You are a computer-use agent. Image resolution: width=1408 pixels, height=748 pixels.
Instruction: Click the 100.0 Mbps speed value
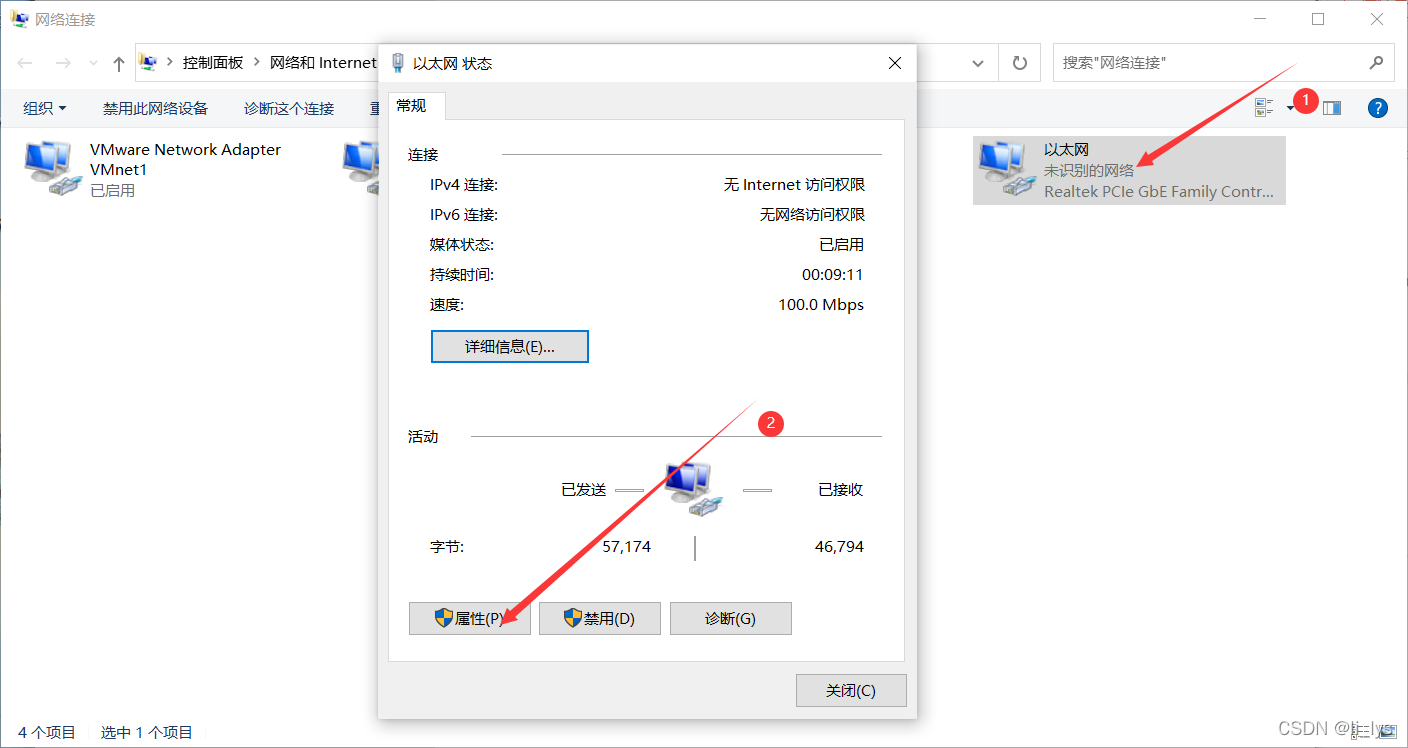(x=821, y=305)
